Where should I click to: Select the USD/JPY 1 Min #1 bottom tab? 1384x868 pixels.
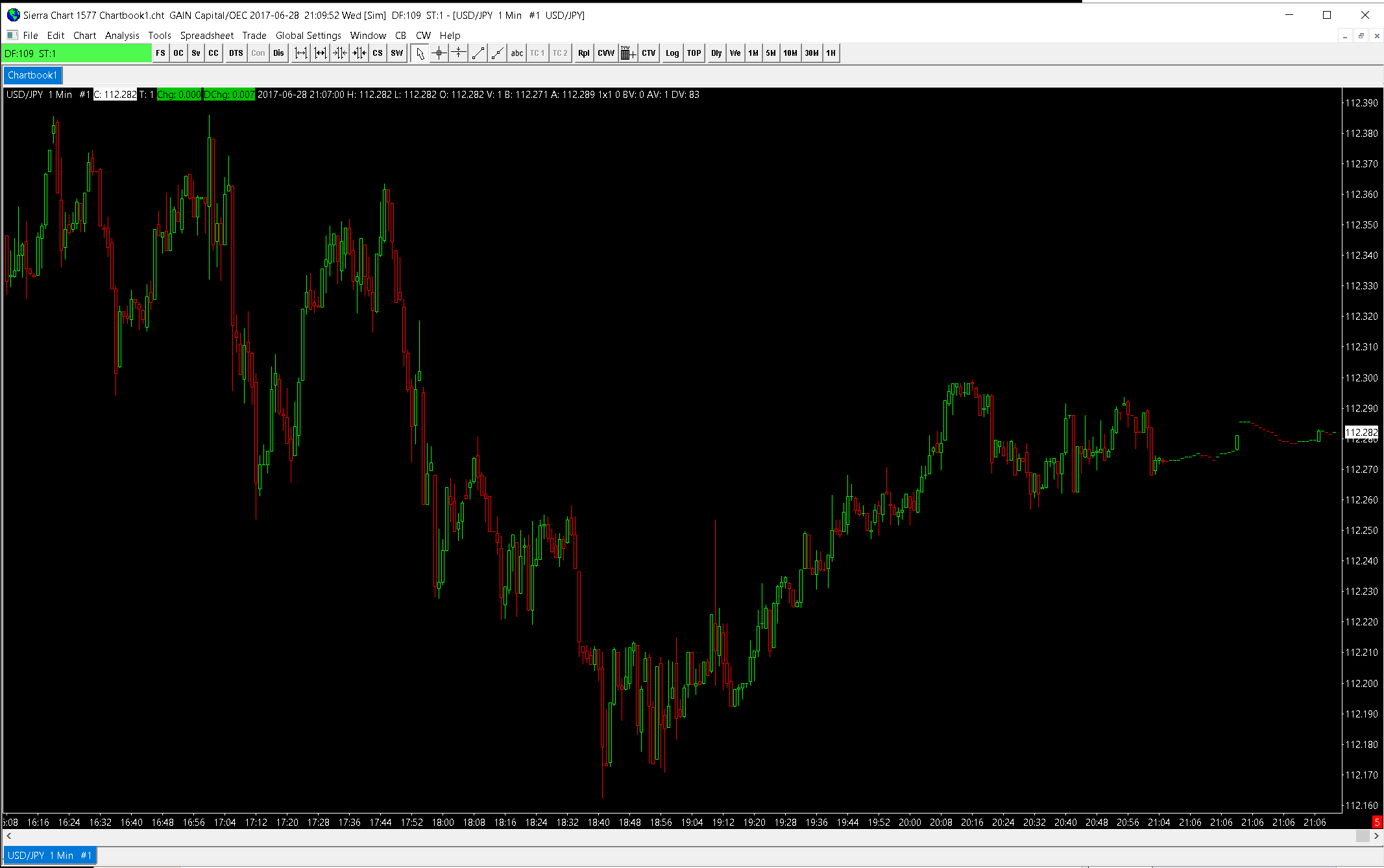tap(49, 856)
